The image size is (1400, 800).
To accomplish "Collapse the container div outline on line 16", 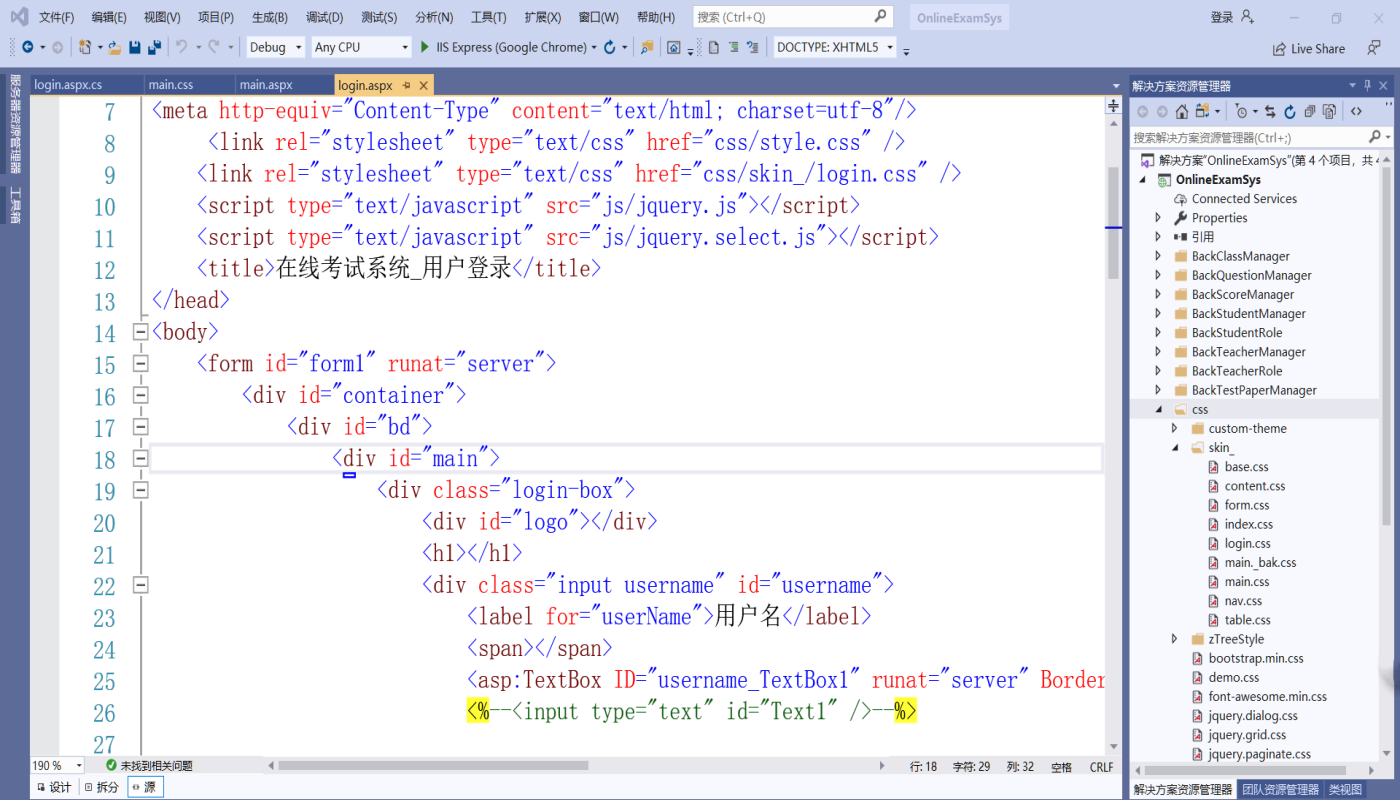I will 140,396.
